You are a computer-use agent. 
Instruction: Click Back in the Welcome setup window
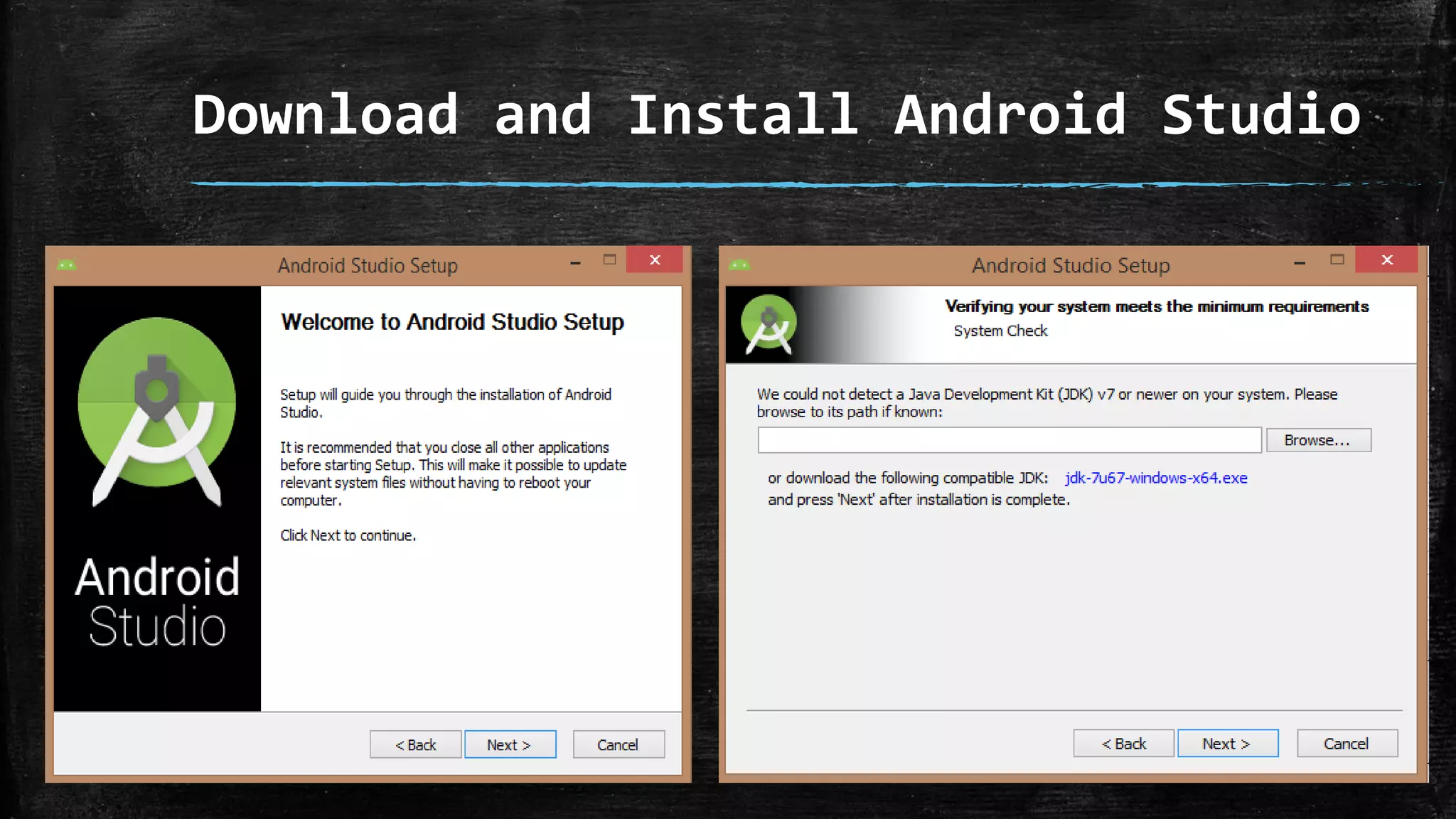tap(415, 744)
